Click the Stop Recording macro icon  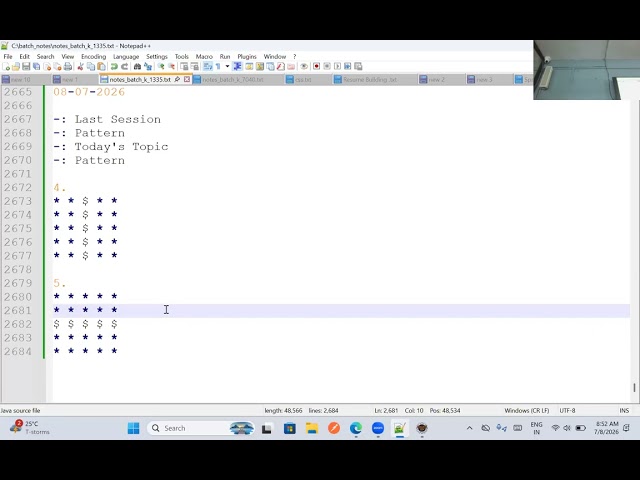click(327, 66)
